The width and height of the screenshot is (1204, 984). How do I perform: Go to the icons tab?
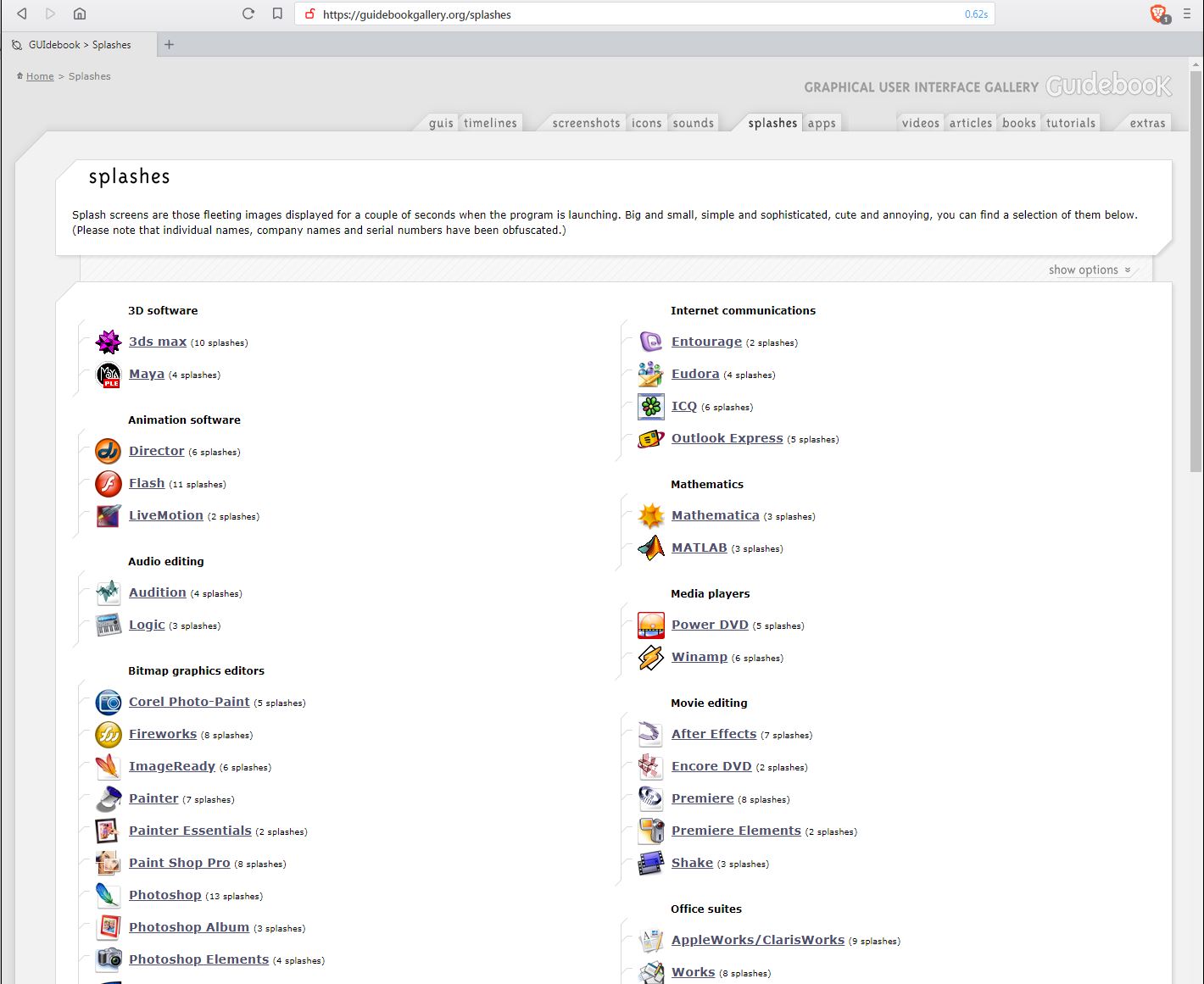tap(646, 123)
